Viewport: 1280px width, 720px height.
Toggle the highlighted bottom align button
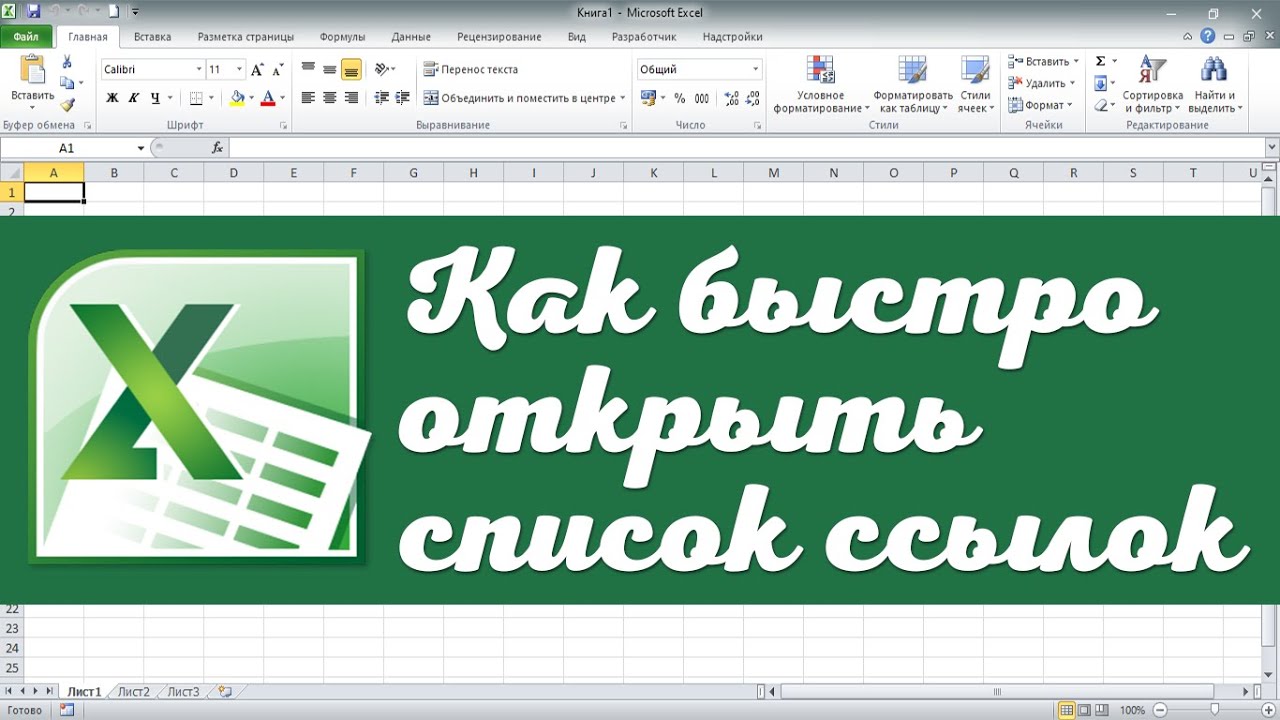click(351, 69)
